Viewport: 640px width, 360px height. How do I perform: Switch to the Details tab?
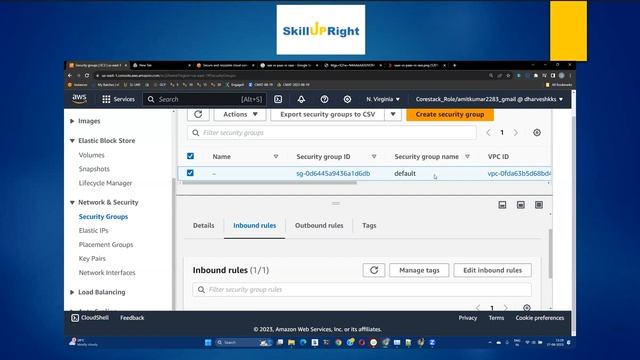point(204,225)
